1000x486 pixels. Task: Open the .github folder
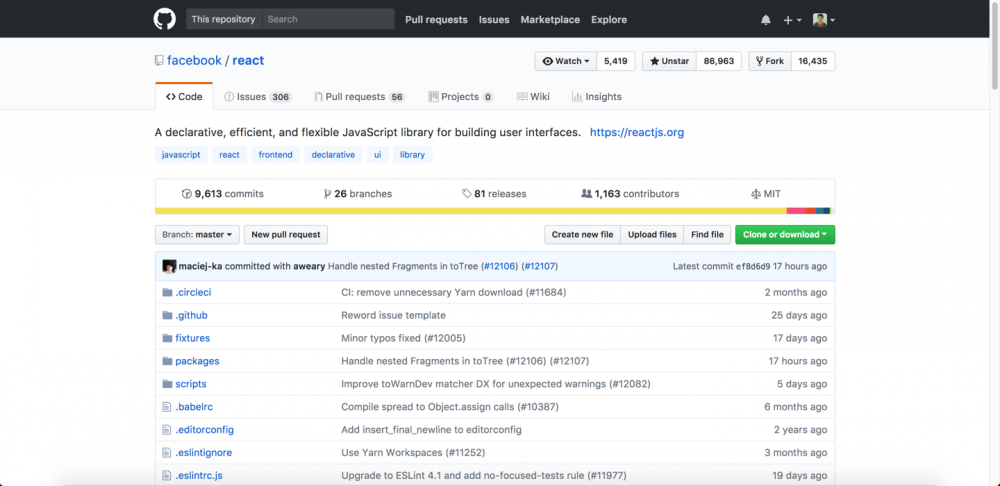[x=191, y=315]
